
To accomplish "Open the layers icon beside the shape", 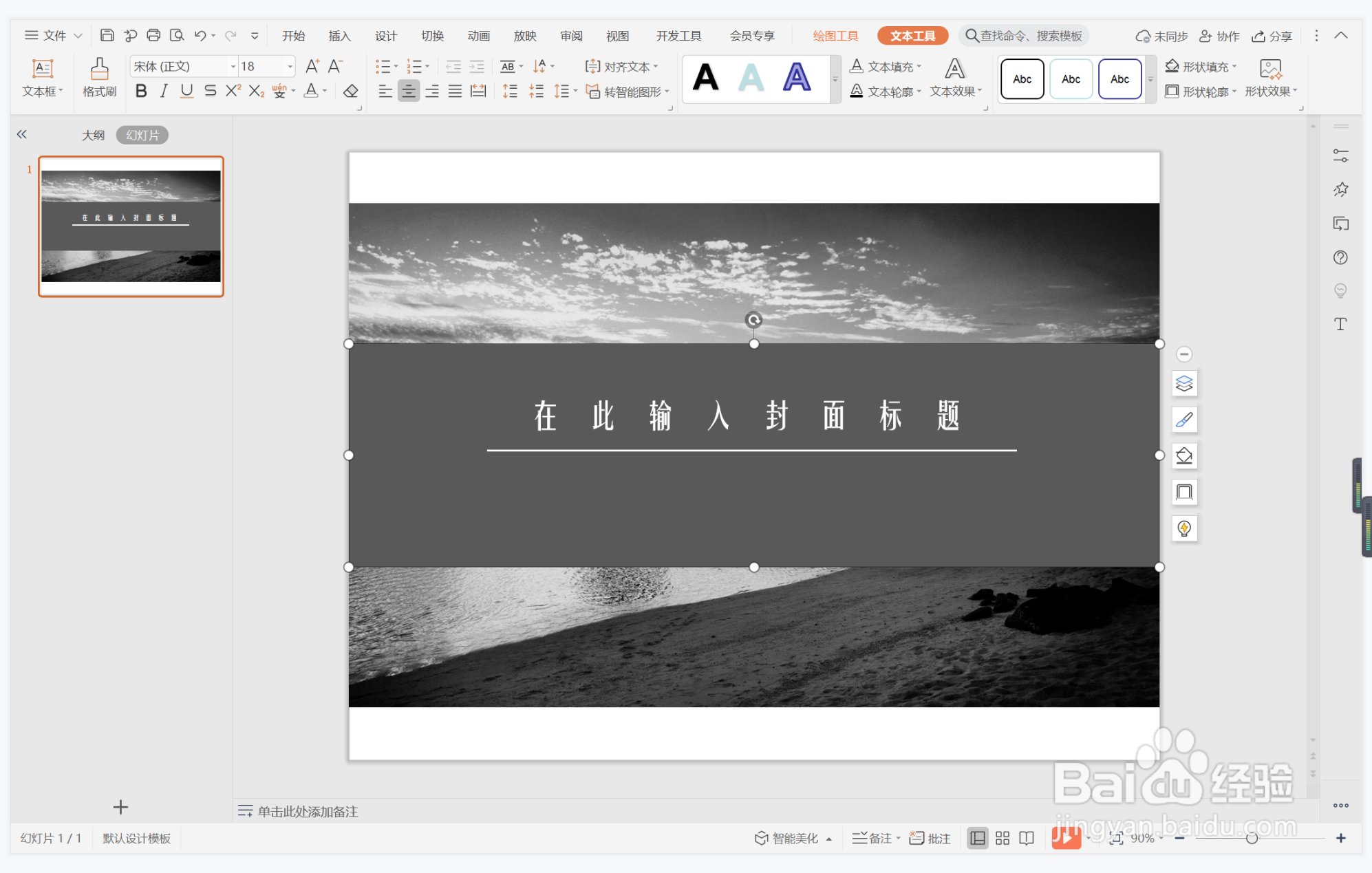I will pos(1183,384).
